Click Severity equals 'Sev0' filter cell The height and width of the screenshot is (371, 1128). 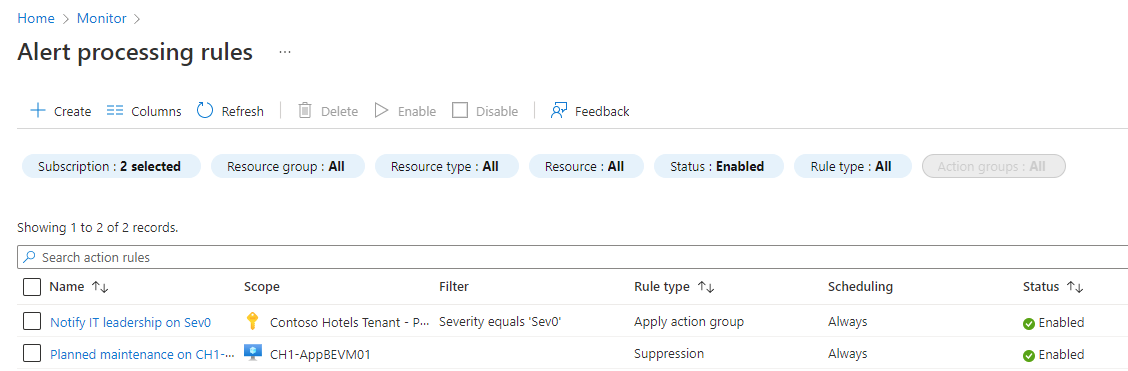500,323
